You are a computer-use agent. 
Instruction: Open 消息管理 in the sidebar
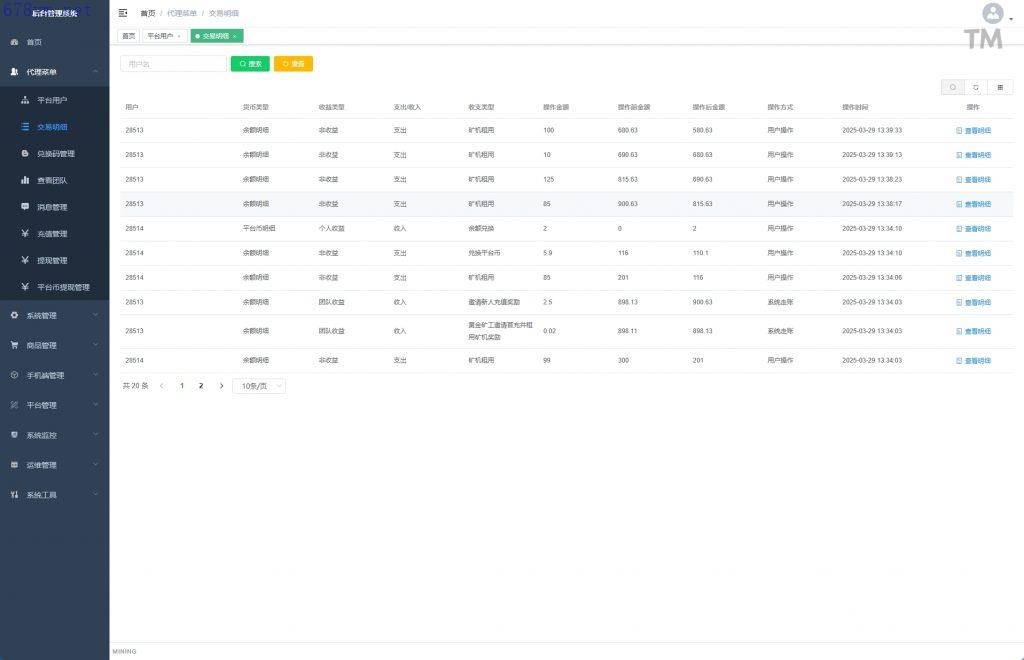(x=52, y=207)
